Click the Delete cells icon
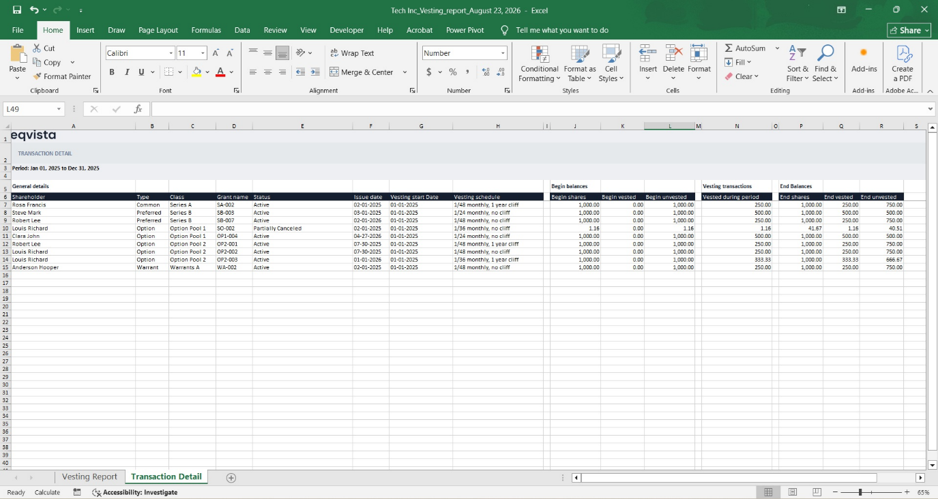This screenshot has width=938, height=499. coord(673,53)
